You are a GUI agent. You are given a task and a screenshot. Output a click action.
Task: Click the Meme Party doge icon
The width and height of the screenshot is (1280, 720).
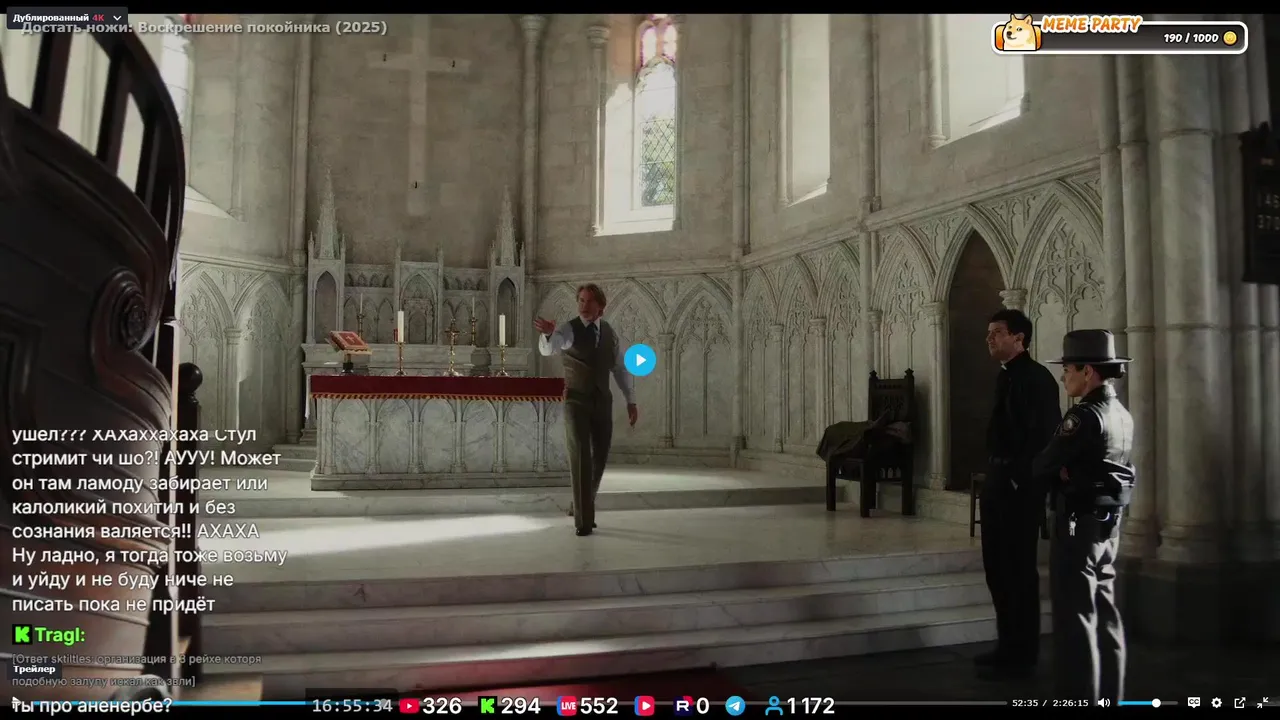pyautogui.click(x=1019, y=33)
